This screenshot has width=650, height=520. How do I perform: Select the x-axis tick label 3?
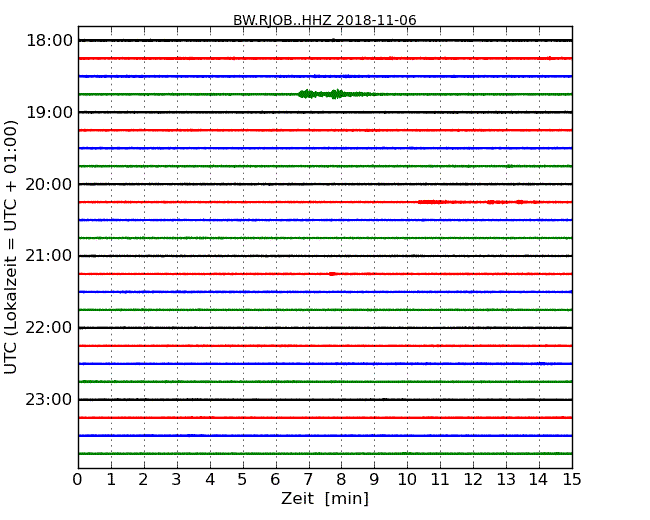[x=177, y=479]
